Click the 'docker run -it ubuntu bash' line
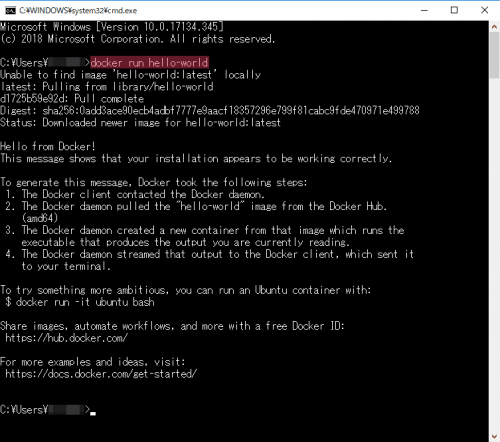Image resolution: width=500 pixels, height=442 pixels. (80, 302)
